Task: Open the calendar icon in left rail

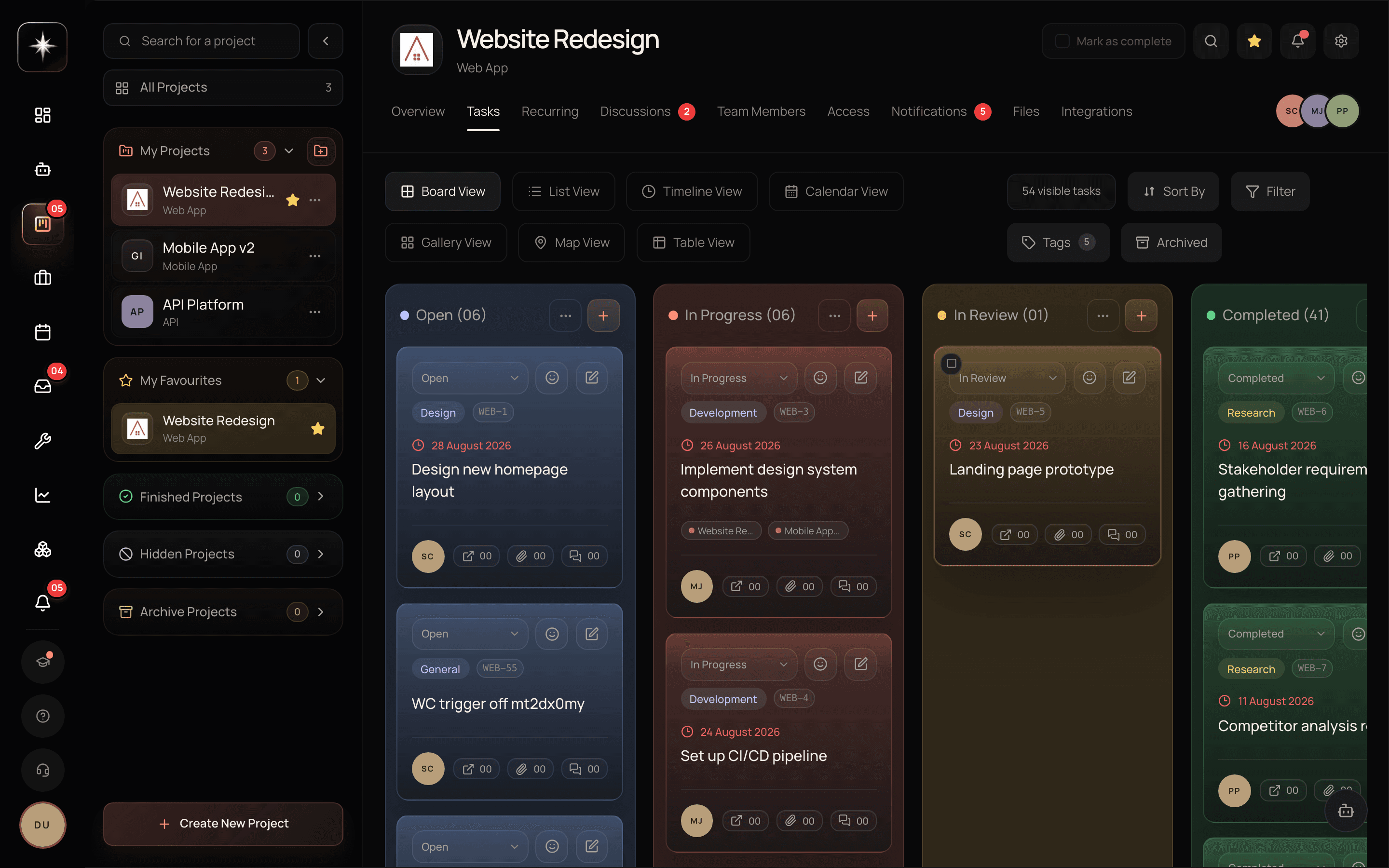Action: click(42, 332)
